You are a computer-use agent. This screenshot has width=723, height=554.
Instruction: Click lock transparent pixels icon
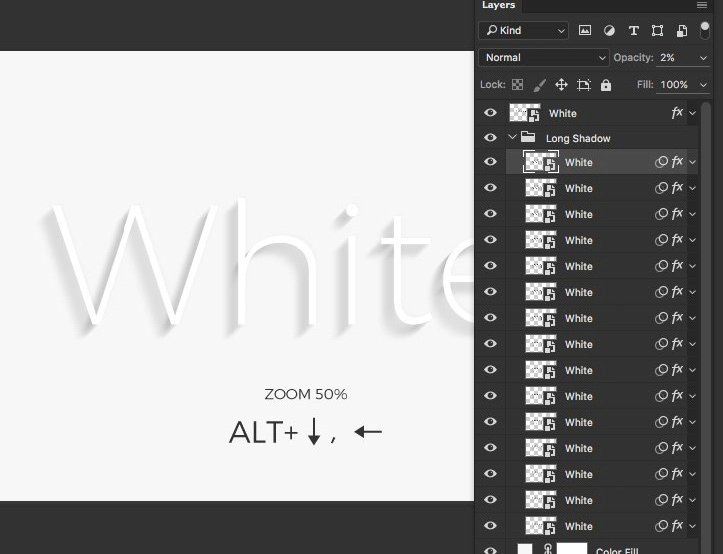518,85
